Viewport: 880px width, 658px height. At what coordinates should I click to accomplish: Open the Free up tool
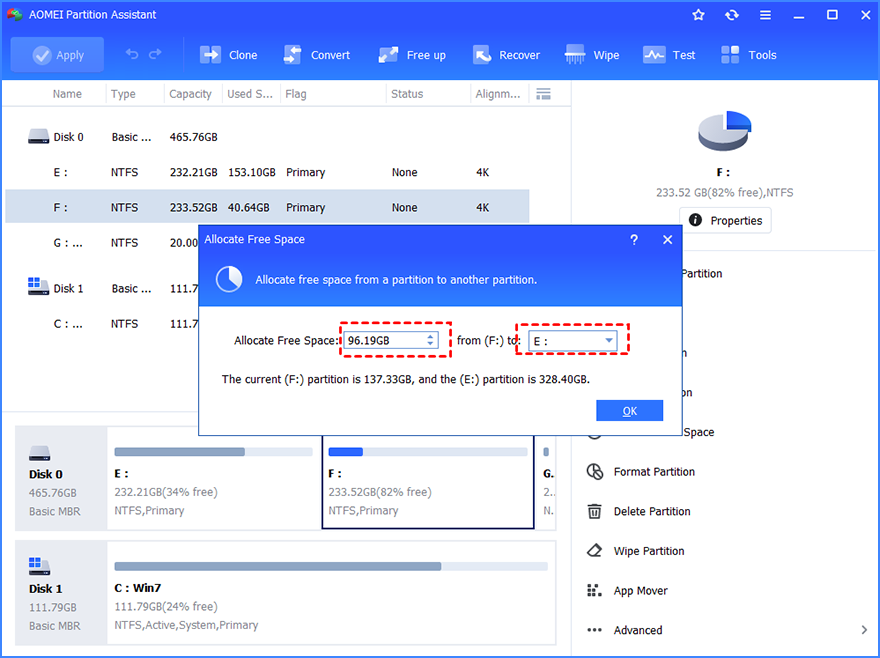[411, 55]
